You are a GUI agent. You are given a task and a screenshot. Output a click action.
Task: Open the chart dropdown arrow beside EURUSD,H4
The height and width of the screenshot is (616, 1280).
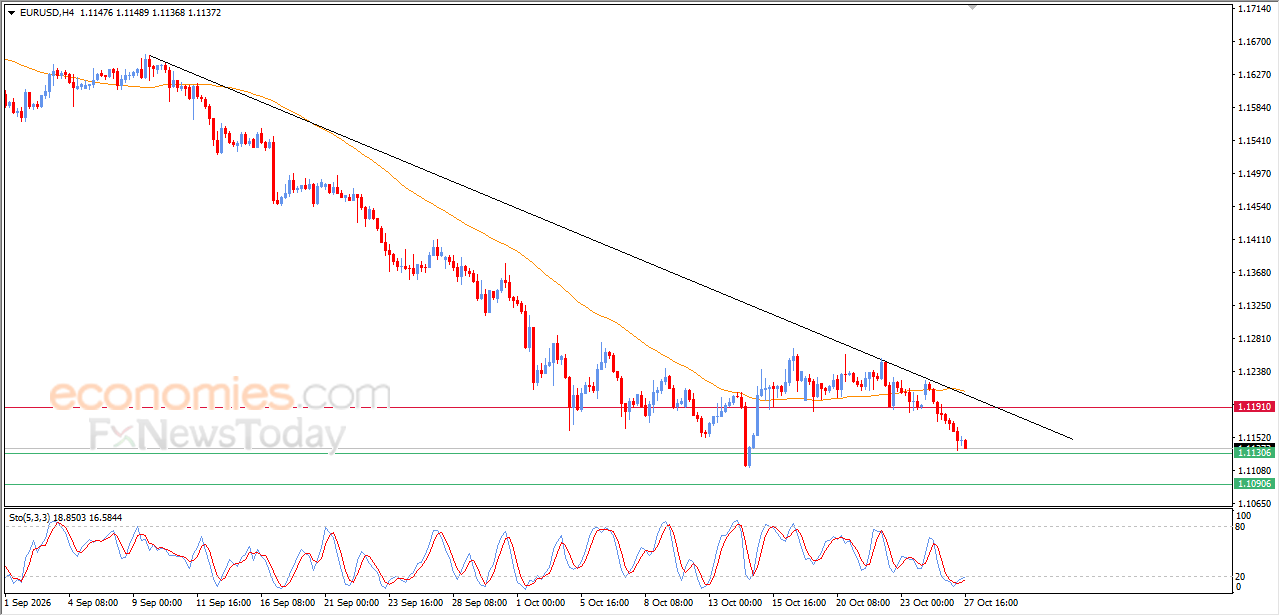(11, 13)
